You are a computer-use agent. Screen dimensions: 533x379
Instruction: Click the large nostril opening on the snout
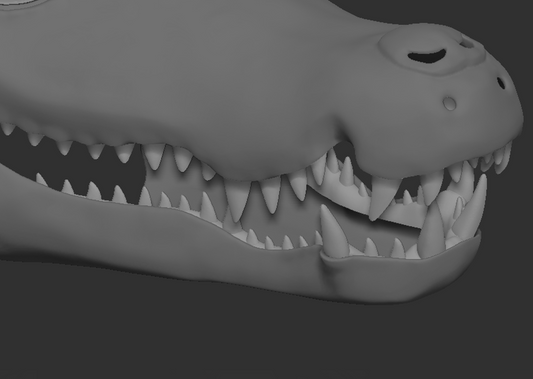coord(427,56)
